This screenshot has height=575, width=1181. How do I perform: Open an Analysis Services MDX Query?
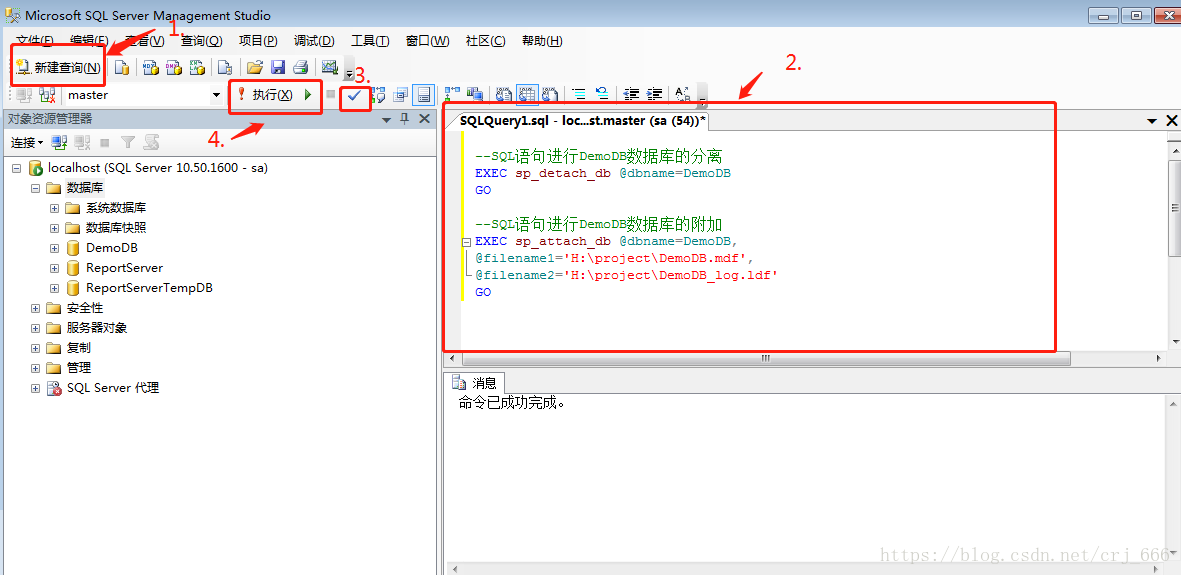(151, 67)
